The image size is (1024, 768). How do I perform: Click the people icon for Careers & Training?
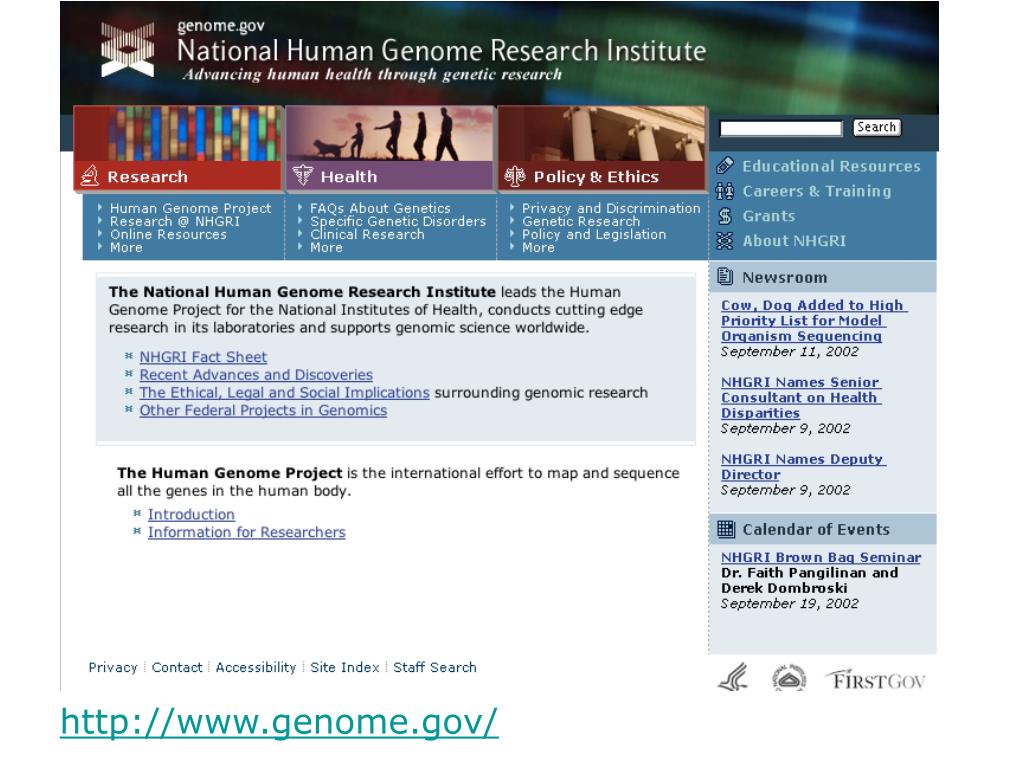point(725,191)
